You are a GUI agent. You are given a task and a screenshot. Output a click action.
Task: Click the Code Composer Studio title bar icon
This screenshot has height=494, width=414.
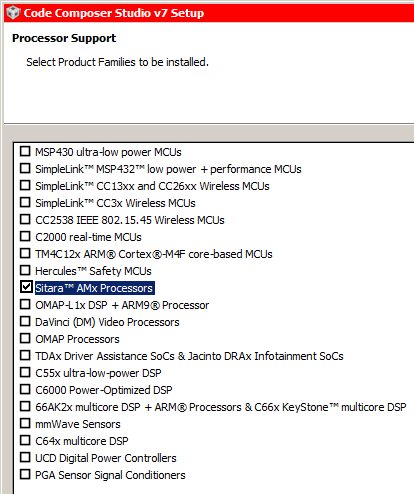(x=13, y=13)
